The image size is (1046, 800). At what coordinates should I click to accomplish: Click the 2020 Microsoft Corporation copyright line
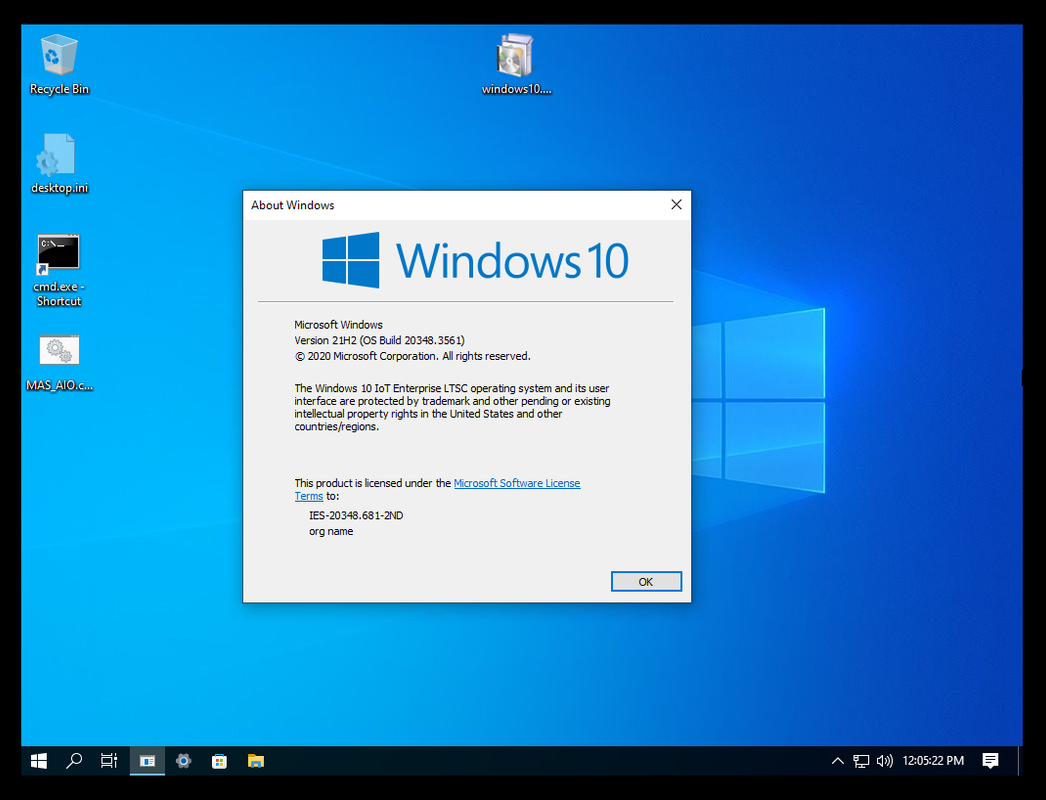412,356
